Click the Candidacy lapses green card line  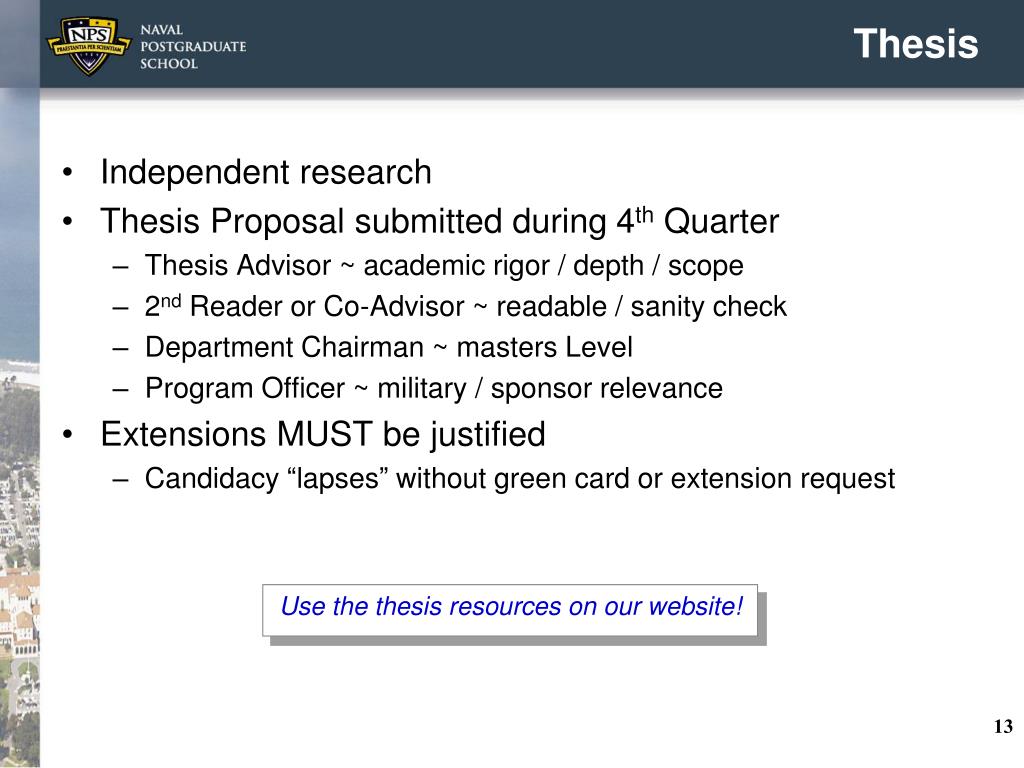pyautogui.click(x=520, y=479)
